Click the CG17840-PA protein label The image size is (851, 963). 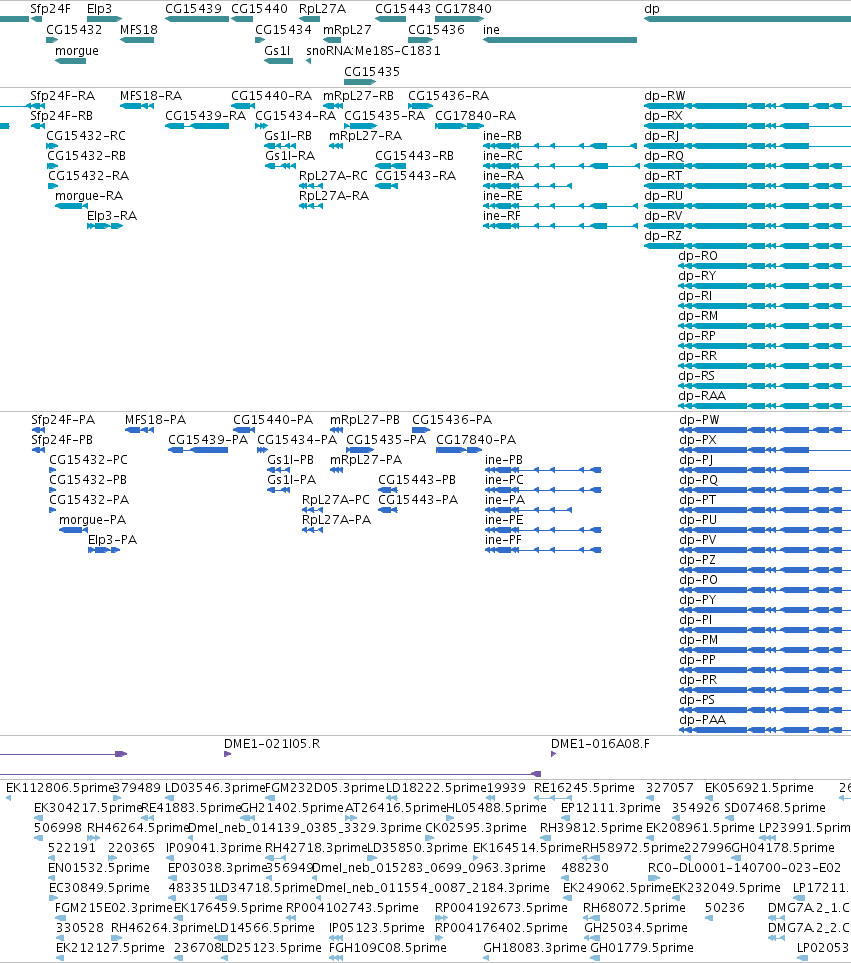click(476, 440)
